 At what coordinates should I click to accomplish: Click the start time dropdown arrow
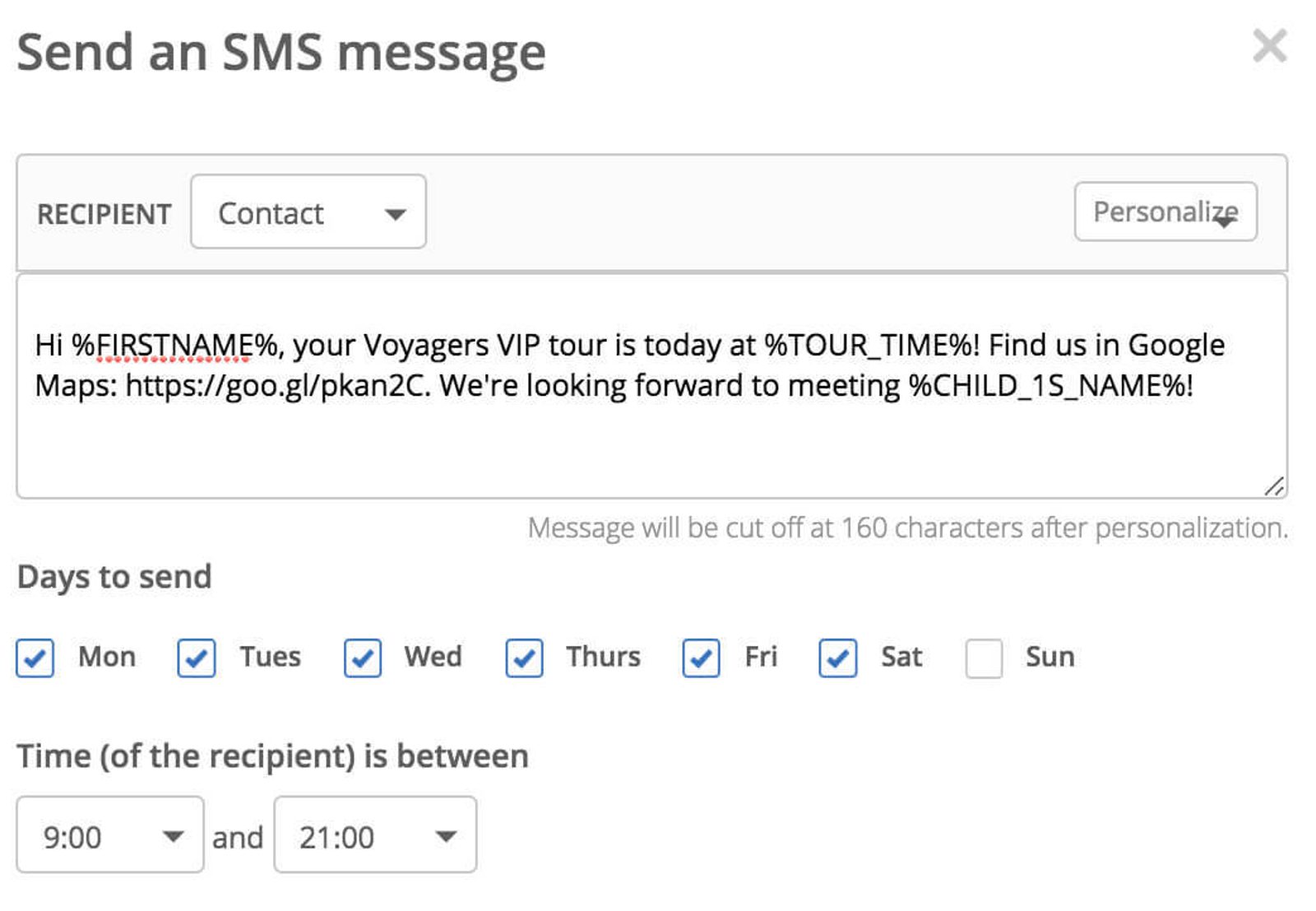pos(173,836)
